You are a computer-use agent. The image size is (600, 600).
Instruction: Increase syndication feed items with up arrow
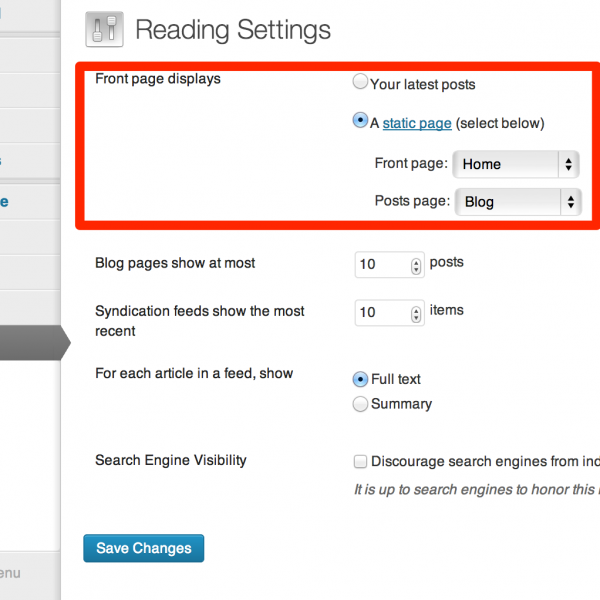(x=417, y=309)
